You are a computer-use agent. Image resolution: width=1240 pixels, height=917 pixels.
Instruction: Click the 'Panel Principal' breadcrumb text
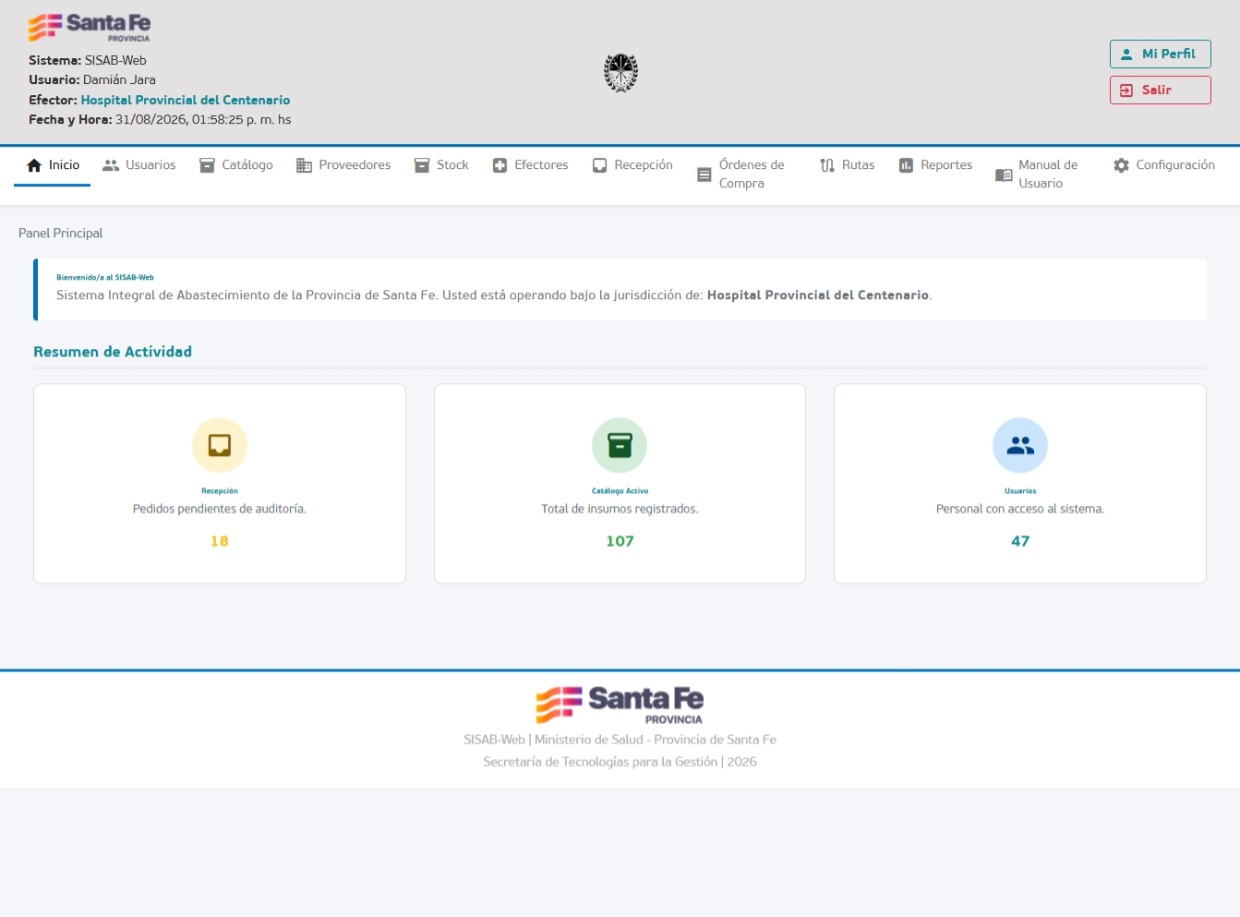click(61, 233)
